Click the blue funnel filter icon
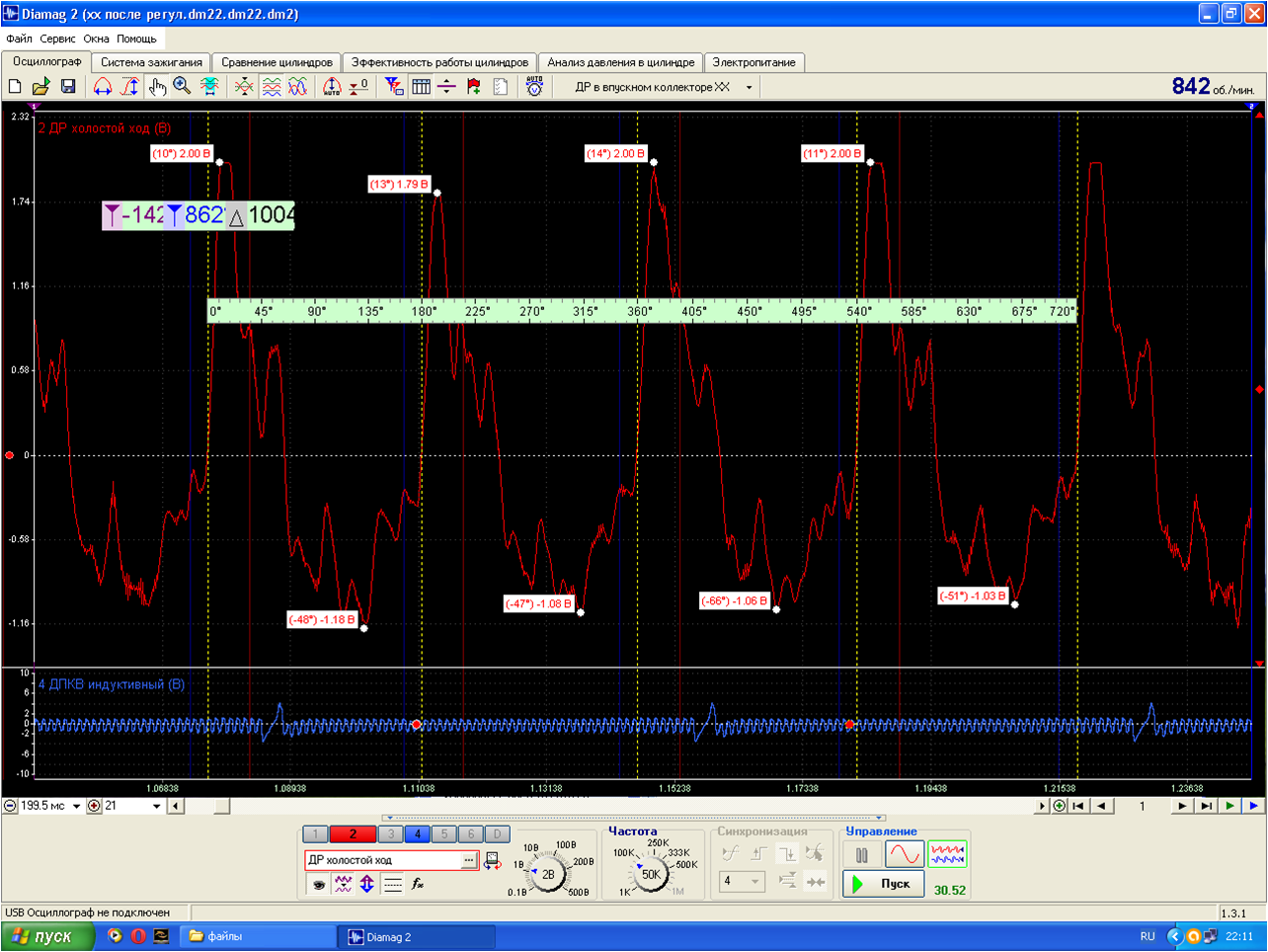The image size is (1268, 952). (x=394, y=87)
